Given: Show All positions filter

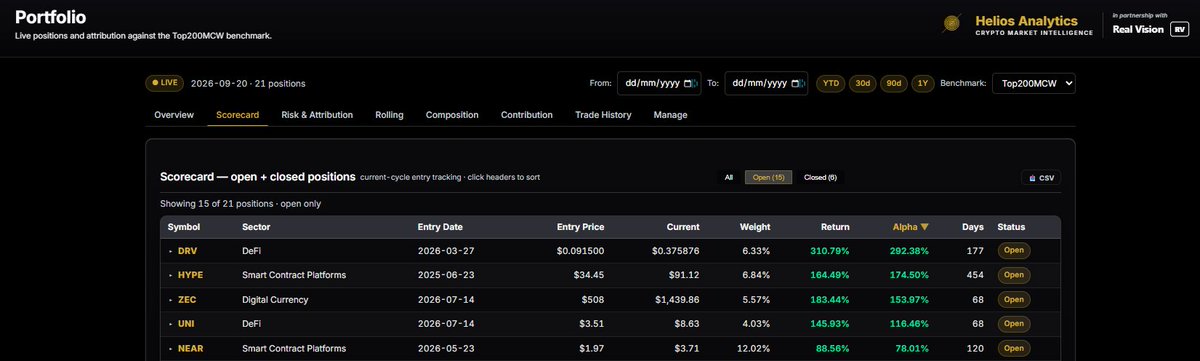Looking at the screenshot, I should (729, 177).
